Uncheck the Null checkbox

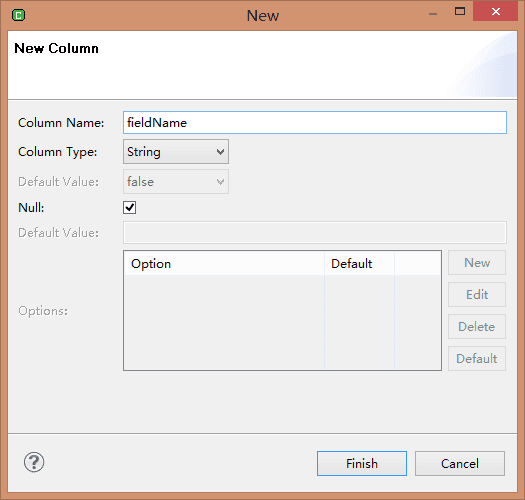(x=130, y=207)
